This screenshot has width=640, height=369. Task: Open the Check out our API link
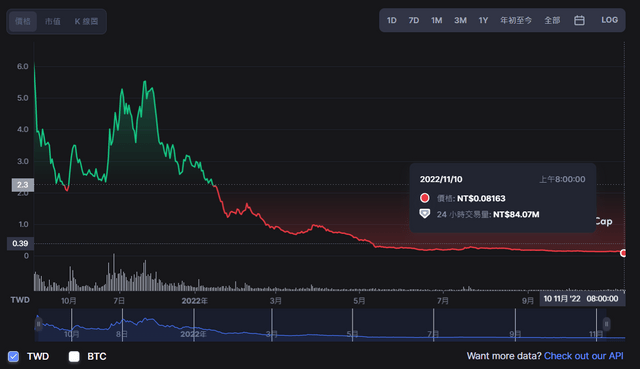pos(584,356)
